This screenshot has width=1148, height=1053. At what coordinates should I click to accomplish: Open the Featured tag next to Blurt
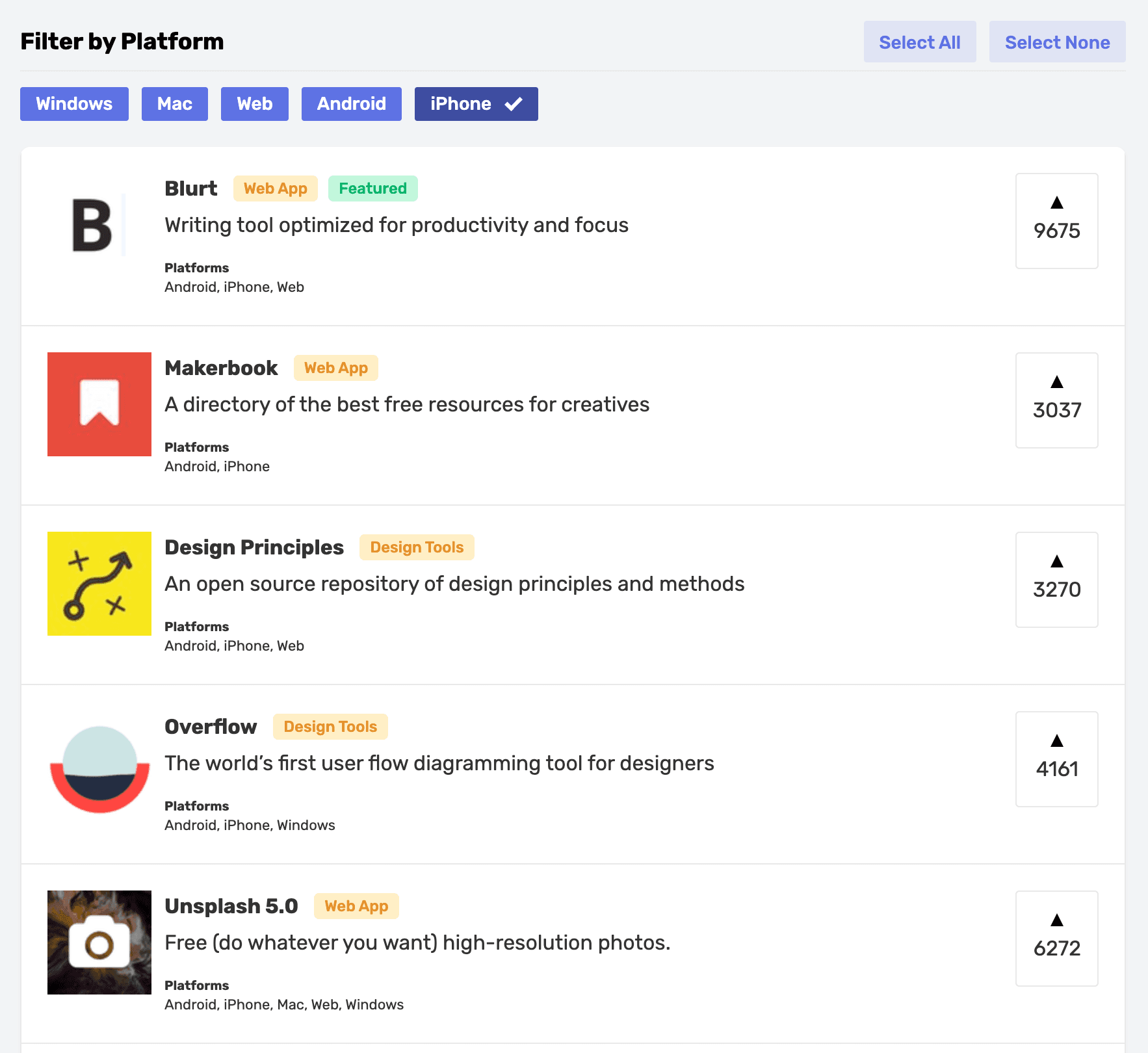[x=372, y=188]
